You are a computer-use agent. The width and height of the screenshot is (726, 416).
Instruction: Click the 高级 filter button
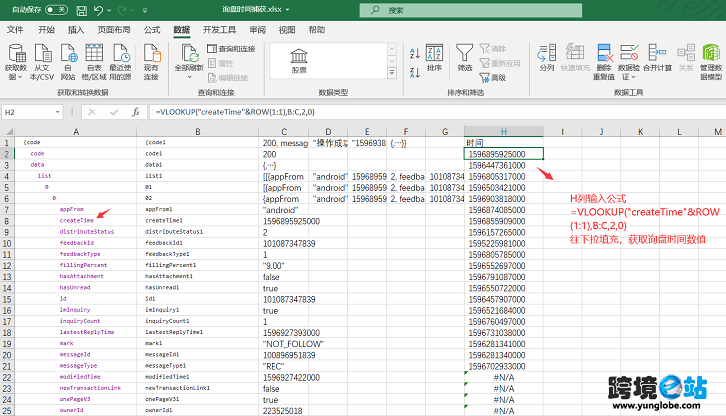(x=493, y=78)
